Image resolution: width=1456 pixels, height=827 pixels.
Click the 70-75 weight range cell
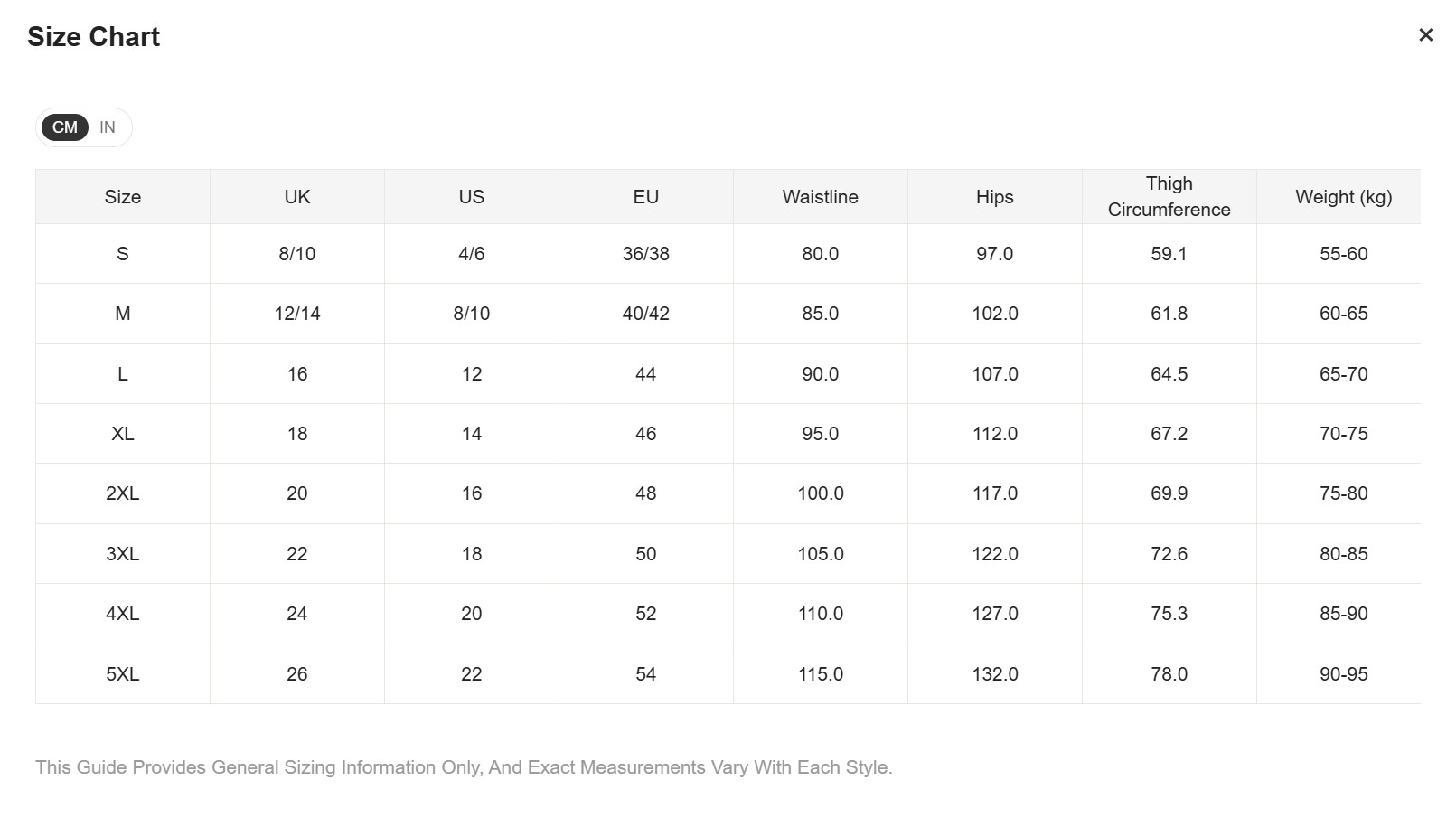tap(1343, 434)
